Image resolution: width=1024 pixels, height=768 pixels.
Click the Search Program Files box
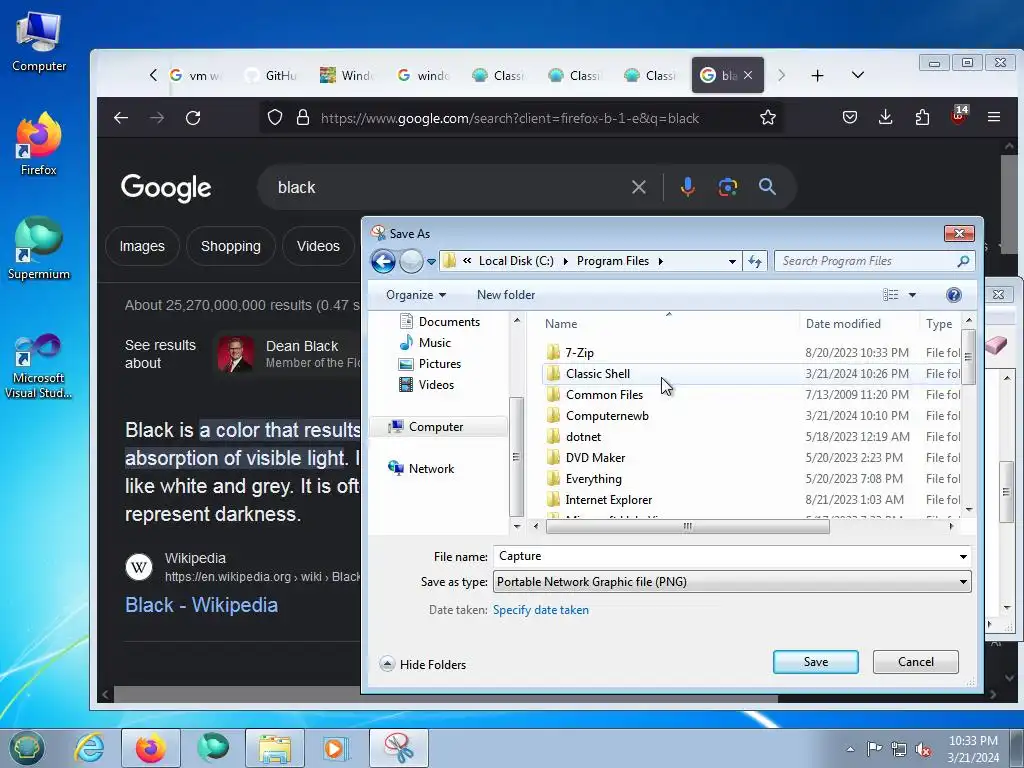click(x=874, y=261)
